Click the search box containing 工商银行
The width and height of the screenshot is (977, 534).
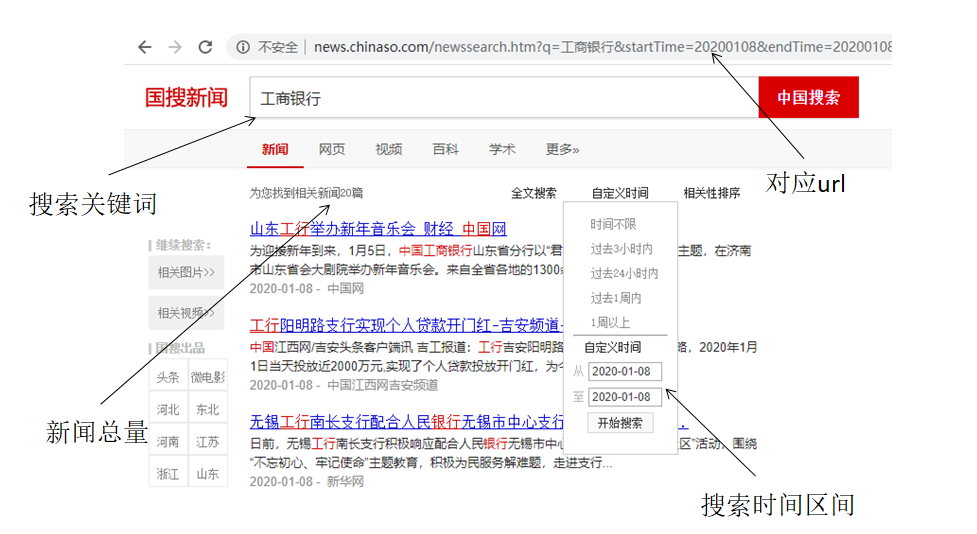504,97
